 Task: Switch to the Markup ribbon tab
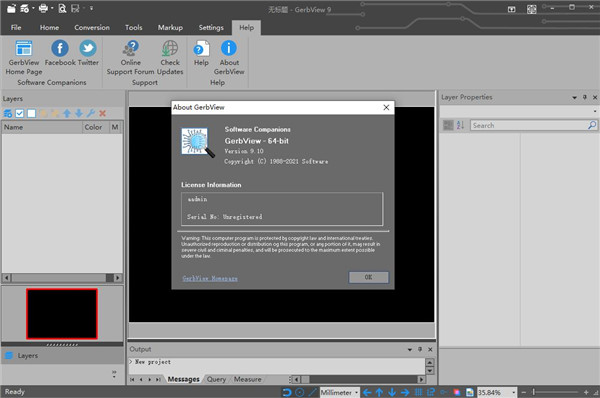(x=170, y=28)
